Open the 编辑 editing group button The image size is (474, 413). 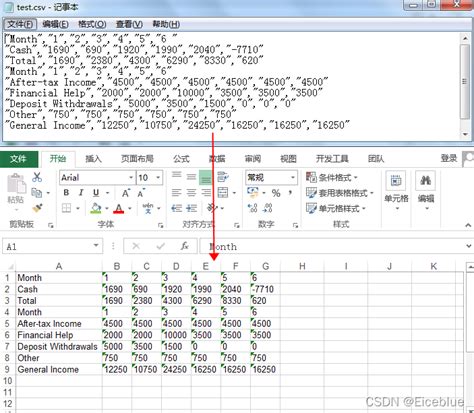click(426, 191)
